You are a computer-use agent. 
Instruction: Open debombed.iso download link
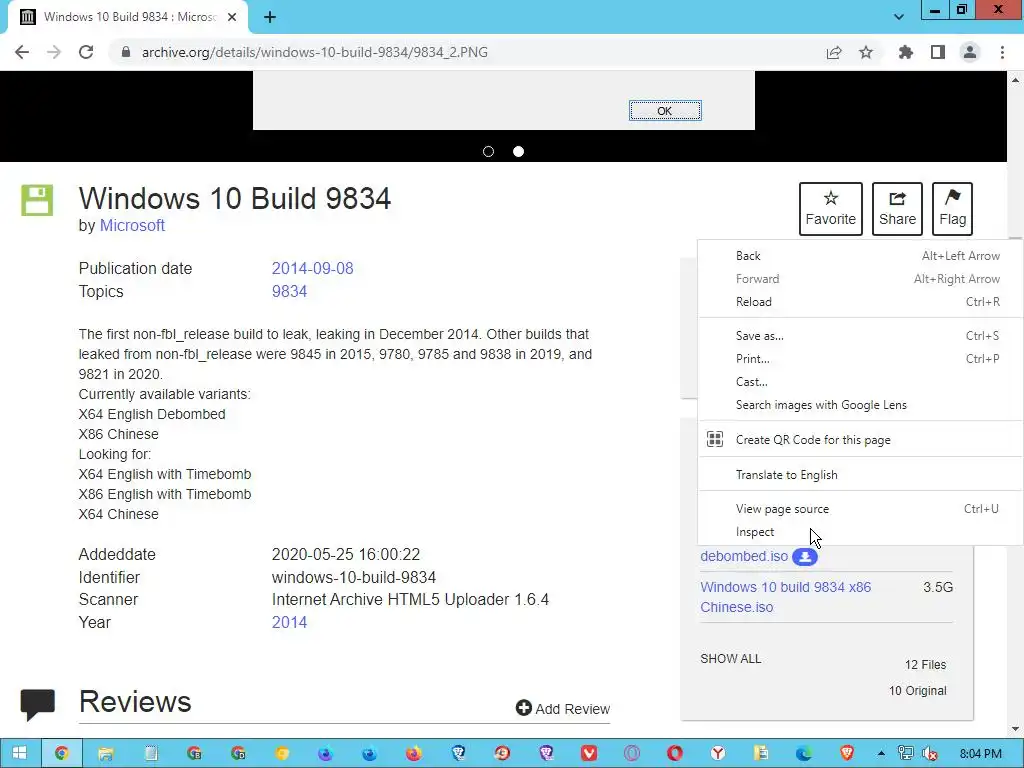pyautogui.click(x=744, y=556)
